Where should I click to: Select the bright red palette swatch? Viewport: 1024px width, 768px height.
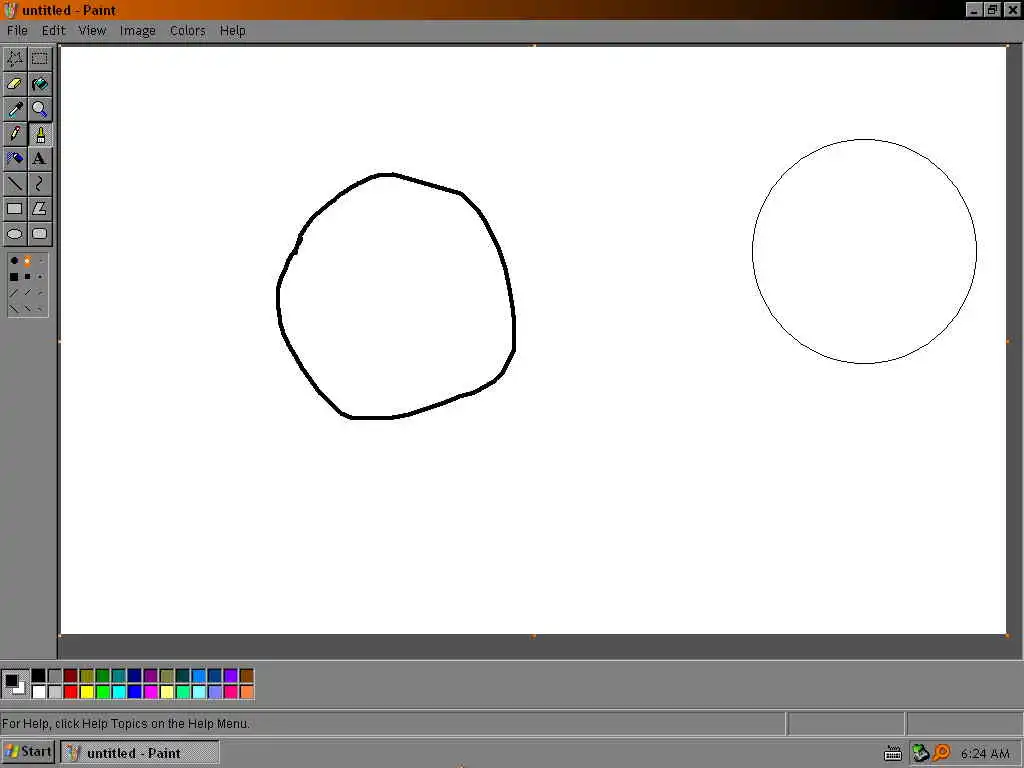click(71, 692)
